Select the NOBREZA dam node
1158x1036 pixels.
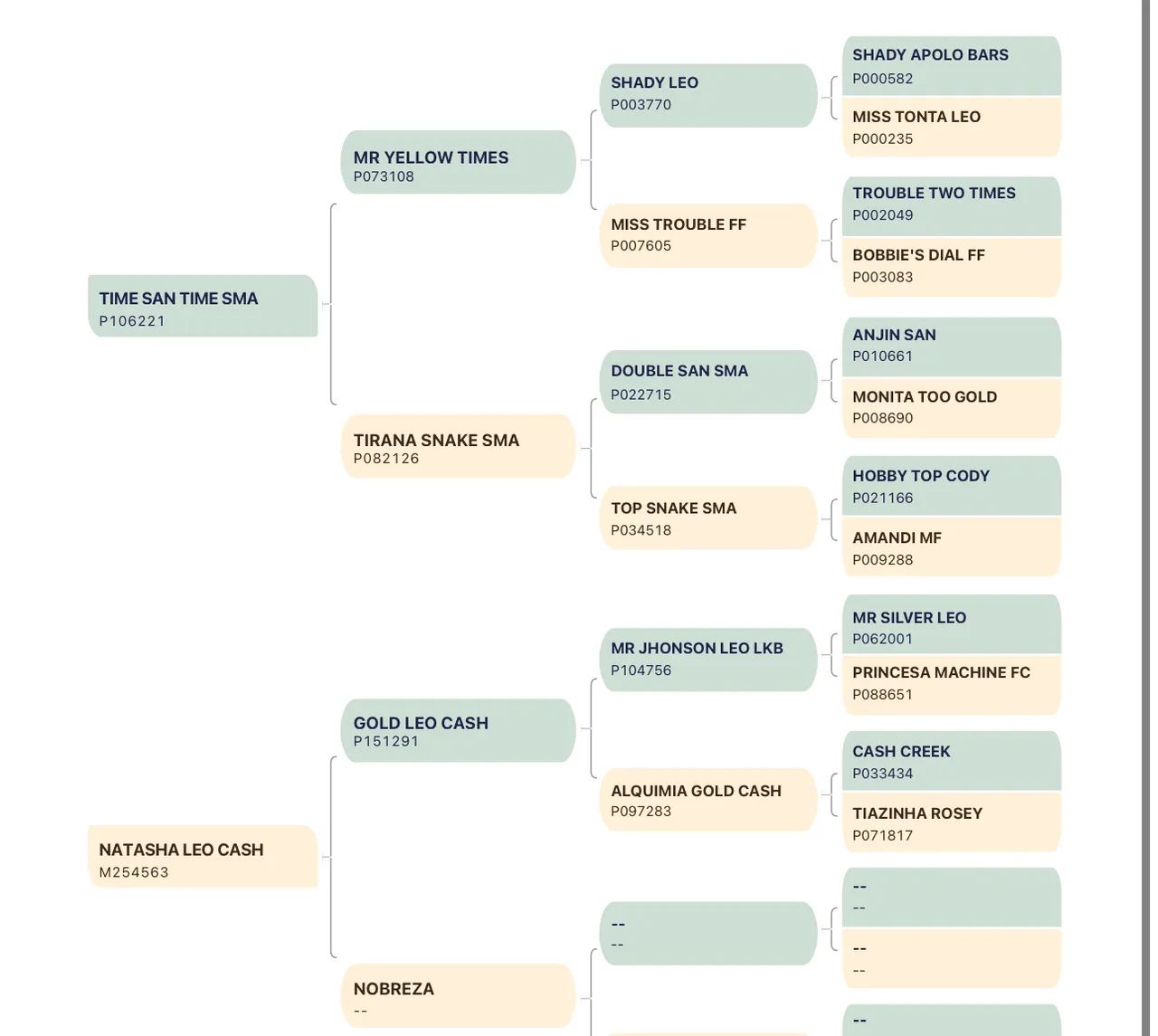pyautogui.click(x=458, y=996)
